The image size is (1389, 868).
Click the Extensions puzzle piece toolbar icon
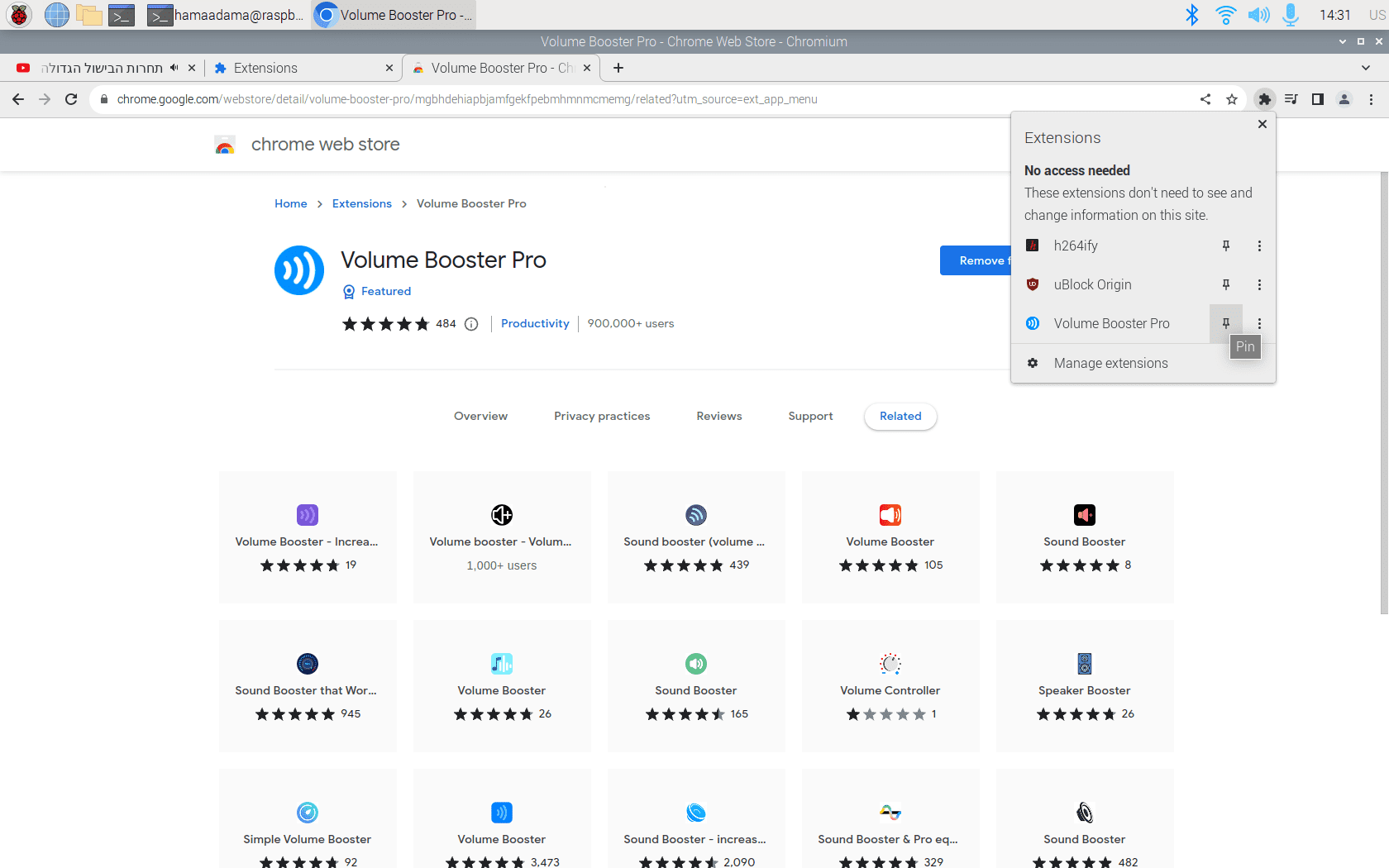1264,99
